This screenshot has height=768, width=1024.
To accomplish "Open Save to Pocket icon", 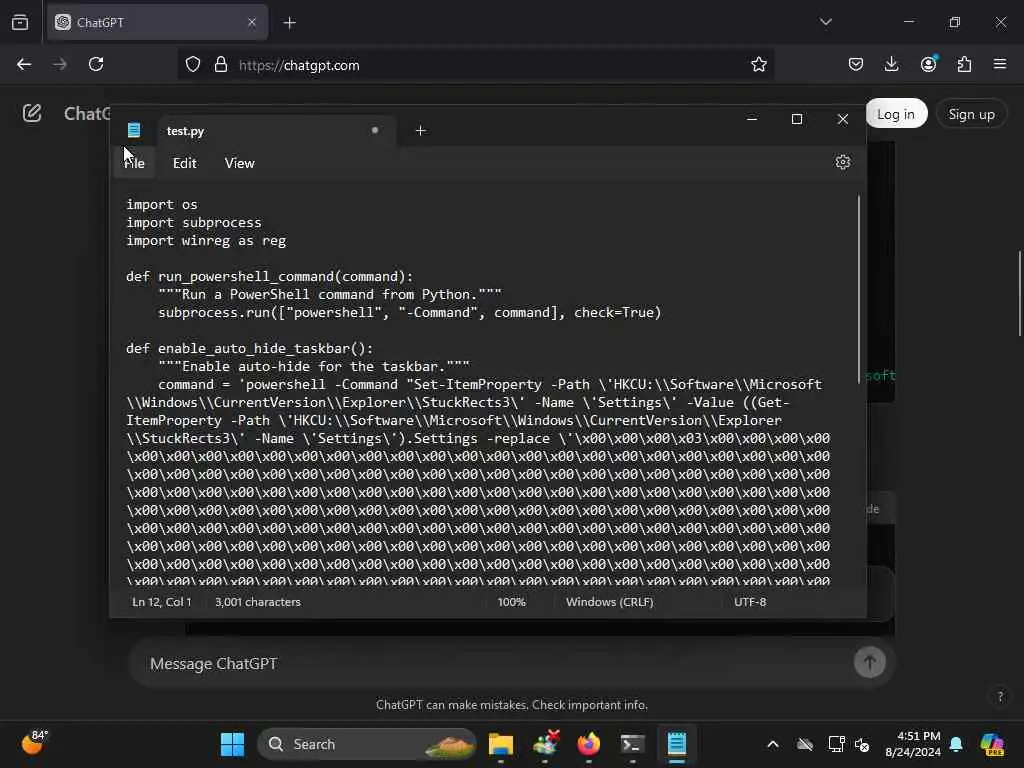I will point(856,64).
